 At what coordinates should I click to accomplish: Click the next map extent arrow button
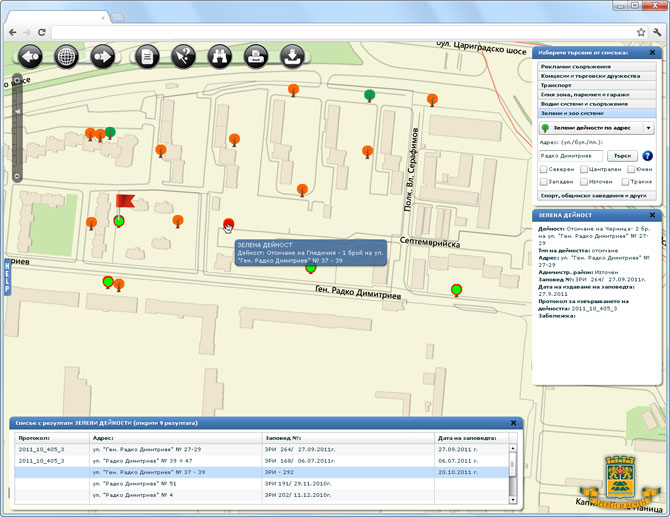click(x=103, y=56)
